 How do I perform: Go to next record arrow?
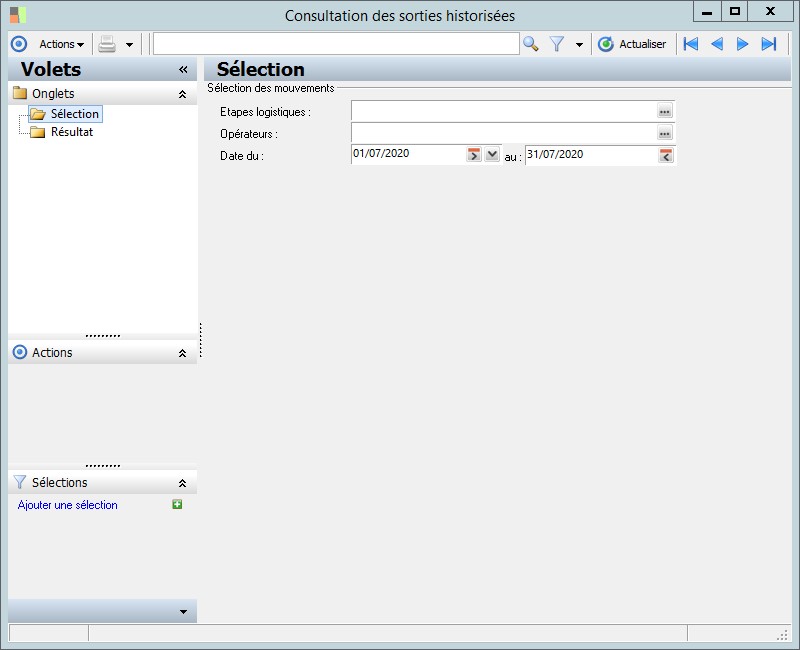pos(742,44)
